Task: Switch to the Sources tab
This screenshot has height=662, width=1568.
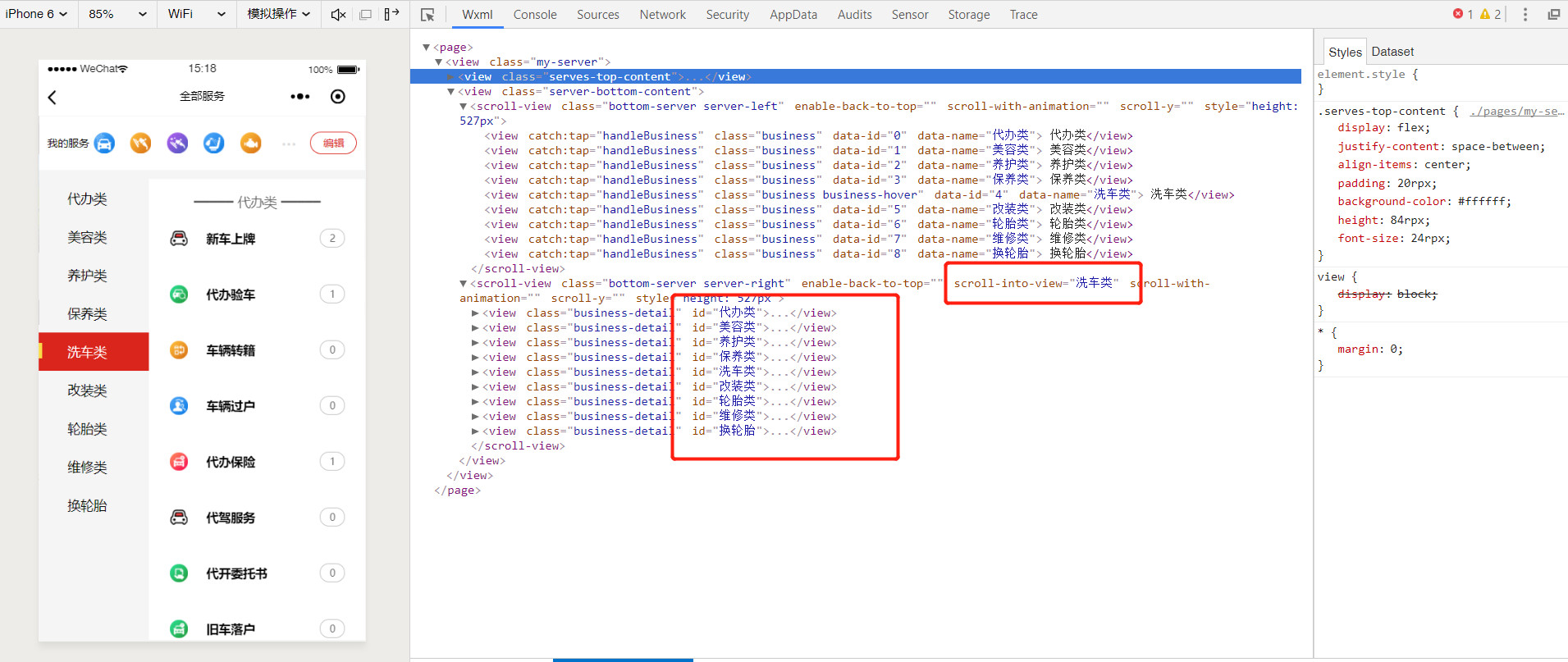Action: (598, 15)
